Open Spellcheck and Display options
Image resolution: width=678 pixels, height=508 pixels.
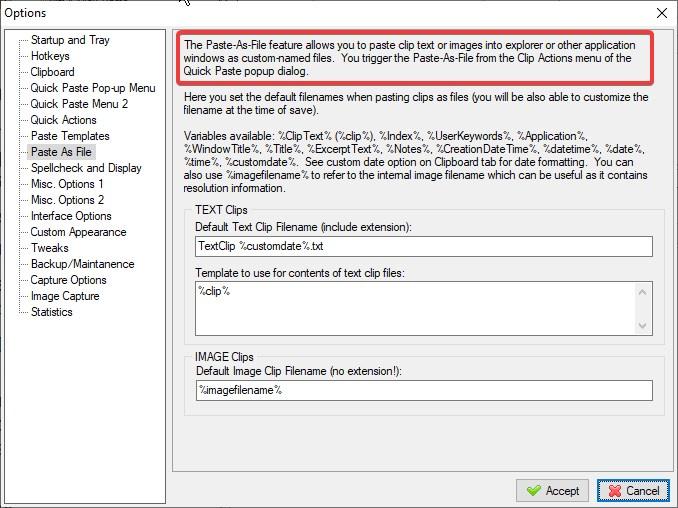(x=86, y=168)
